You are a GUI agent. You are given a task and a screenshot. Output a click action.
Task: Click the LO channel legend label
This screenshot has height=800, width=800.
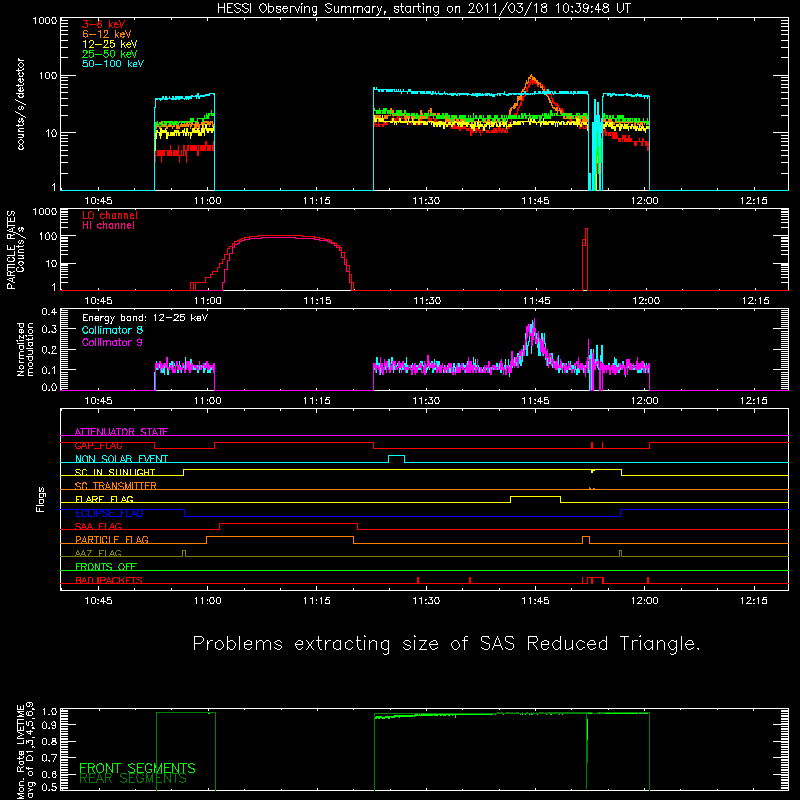click(x=110, y=216)
